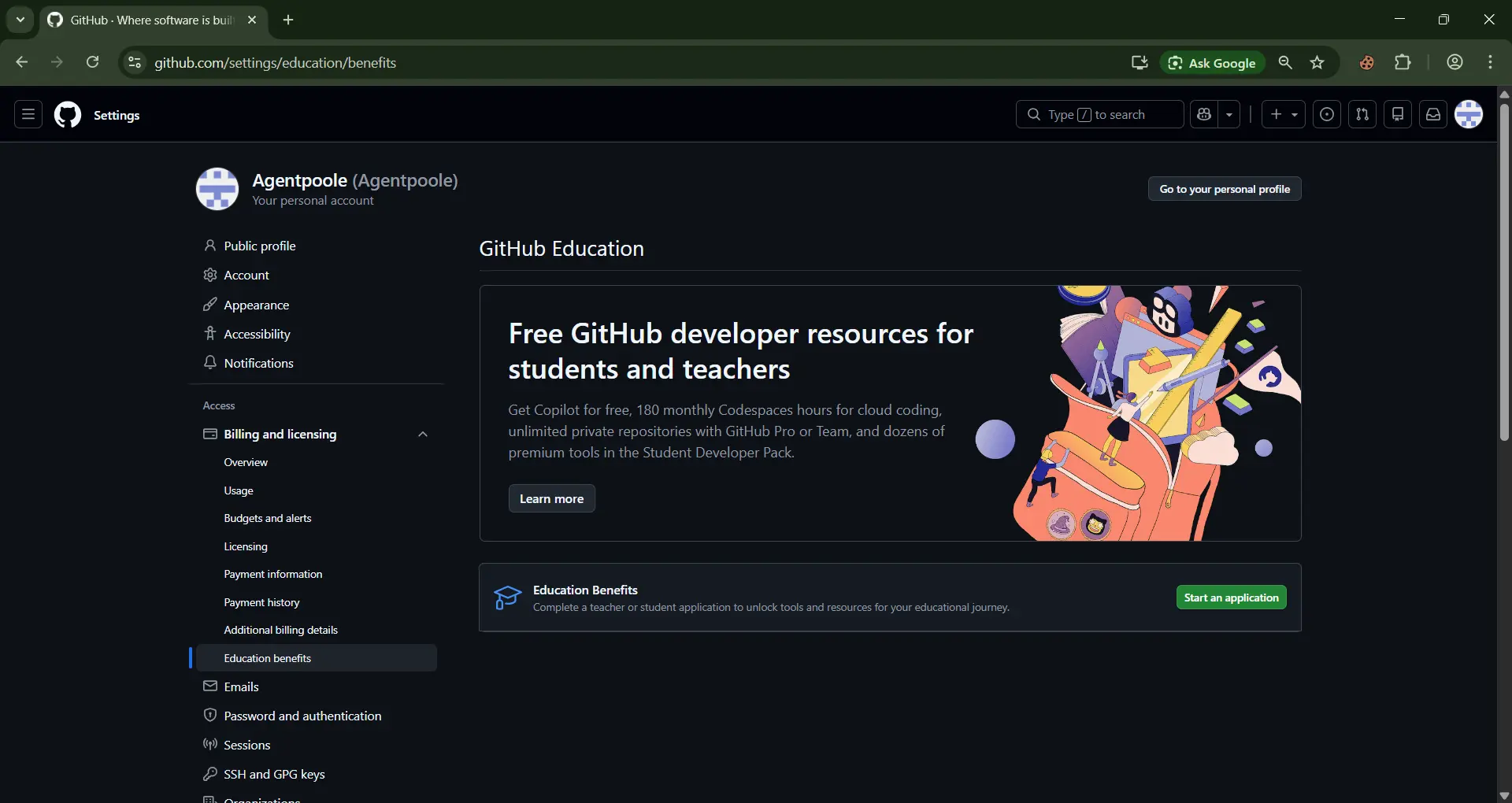Viewport: 1512px width, 803px height.
Task: Click the page vertical scrollbar thumb
Action: click(1504, 272)
